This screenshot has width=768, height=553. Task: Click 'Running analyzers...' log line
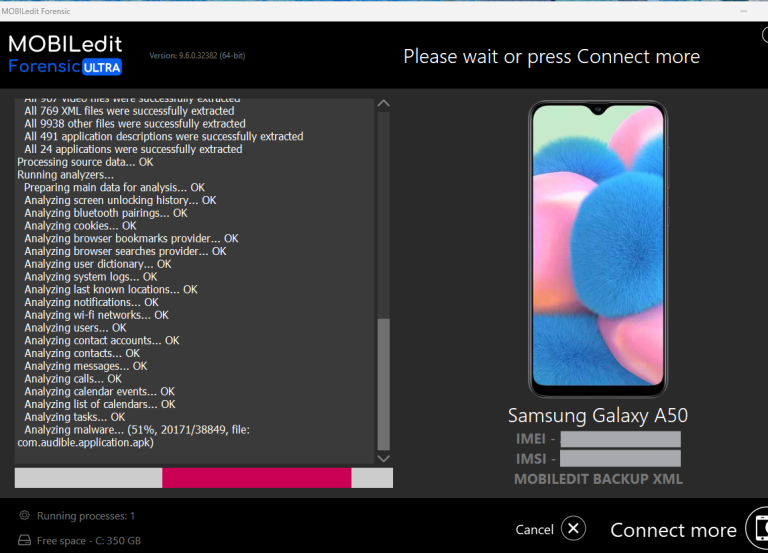click(65, 175)
